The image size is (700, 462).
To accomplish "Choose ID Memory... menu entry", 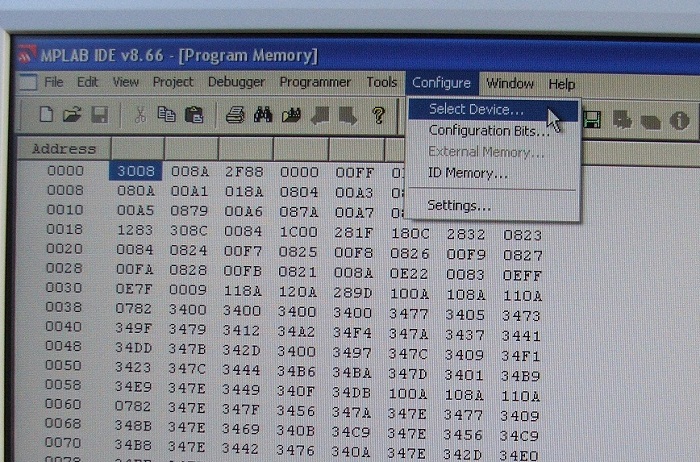I will (493, 173).
